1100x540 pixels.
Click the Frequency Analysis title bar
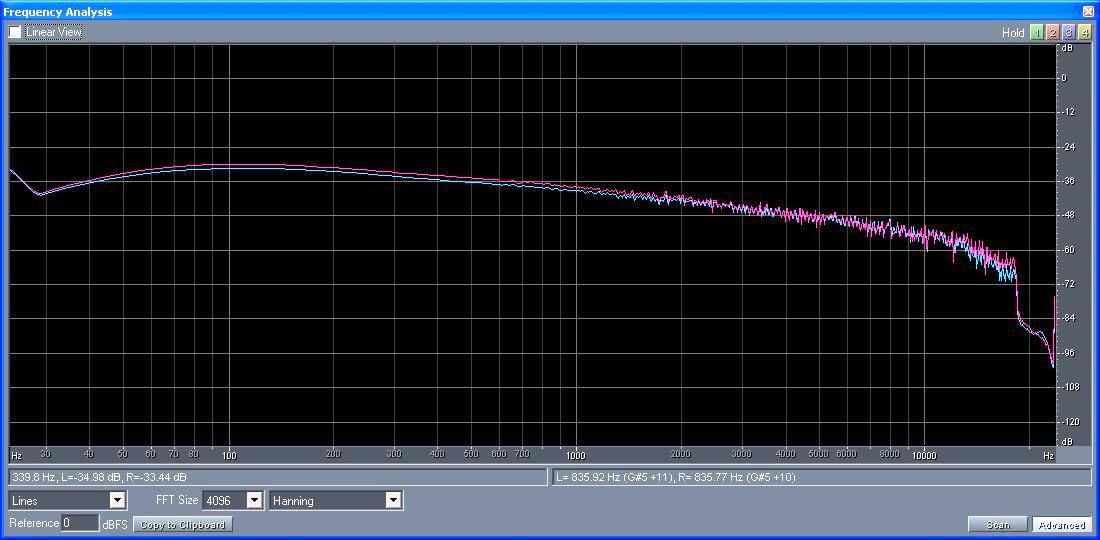tap(500, 11)
